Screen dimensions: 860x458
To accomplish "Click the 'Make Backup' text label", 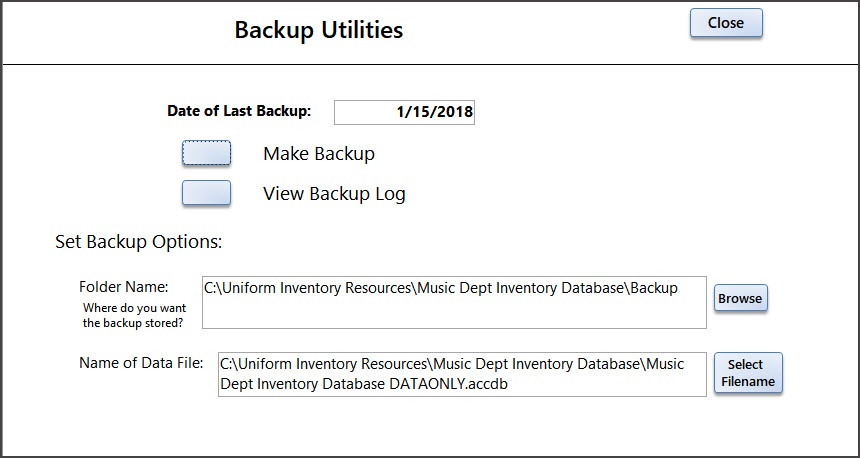I will pyautogui.click(x=319, y=153).
